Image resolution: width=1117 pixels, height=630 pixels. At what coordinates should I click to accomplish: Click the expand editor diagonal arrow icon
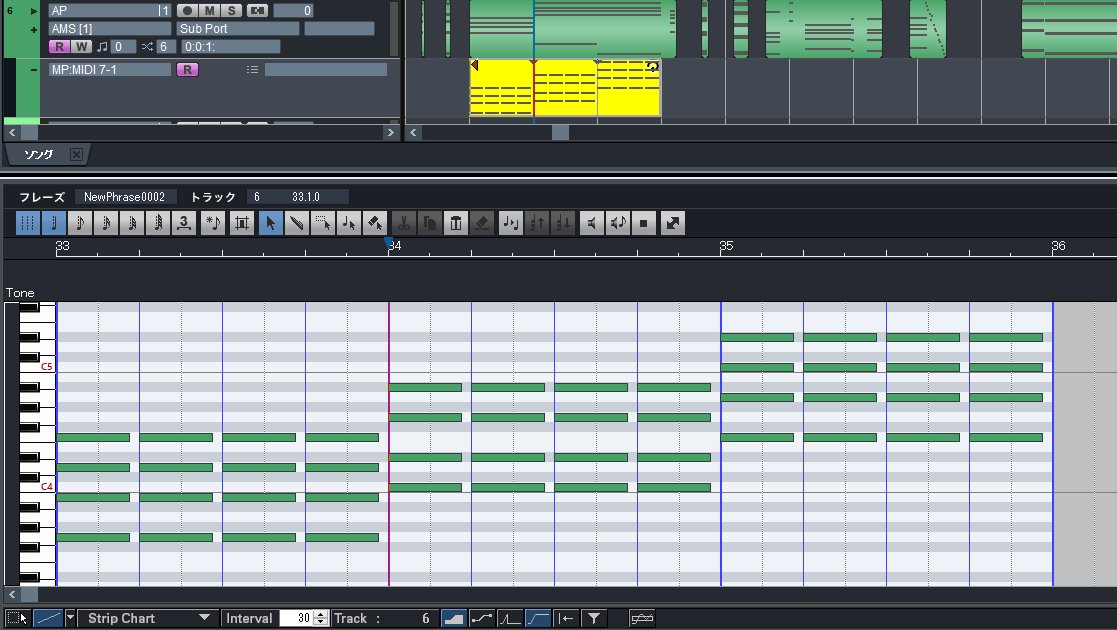[673, 223]
